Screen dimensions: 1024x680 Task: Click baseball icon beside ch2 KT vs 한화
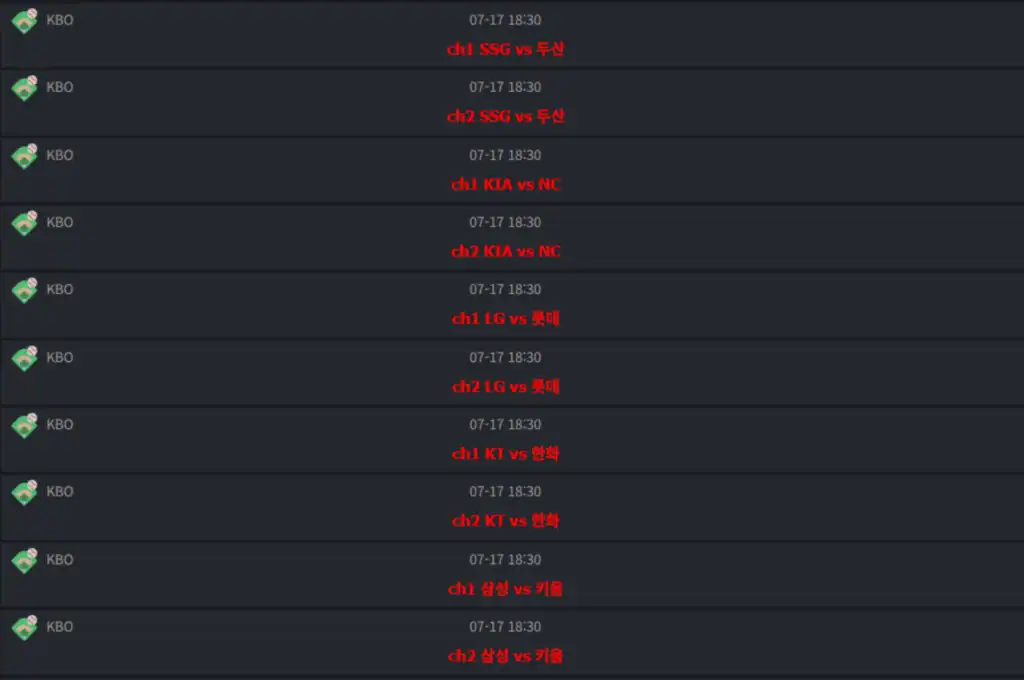(x=25, y=493)
